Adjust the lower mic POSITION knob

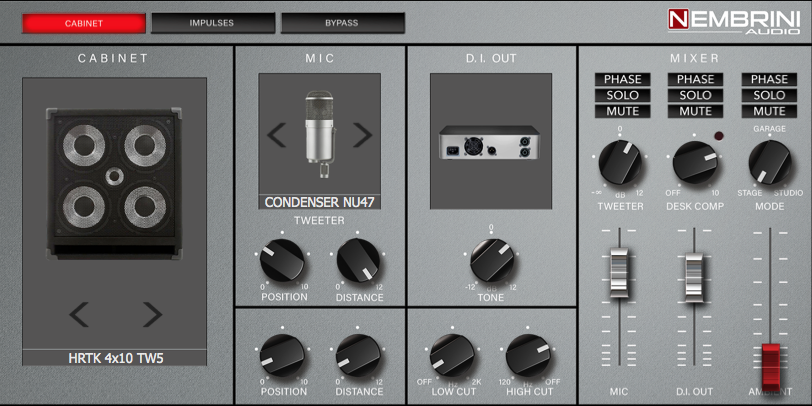[282, 356]
